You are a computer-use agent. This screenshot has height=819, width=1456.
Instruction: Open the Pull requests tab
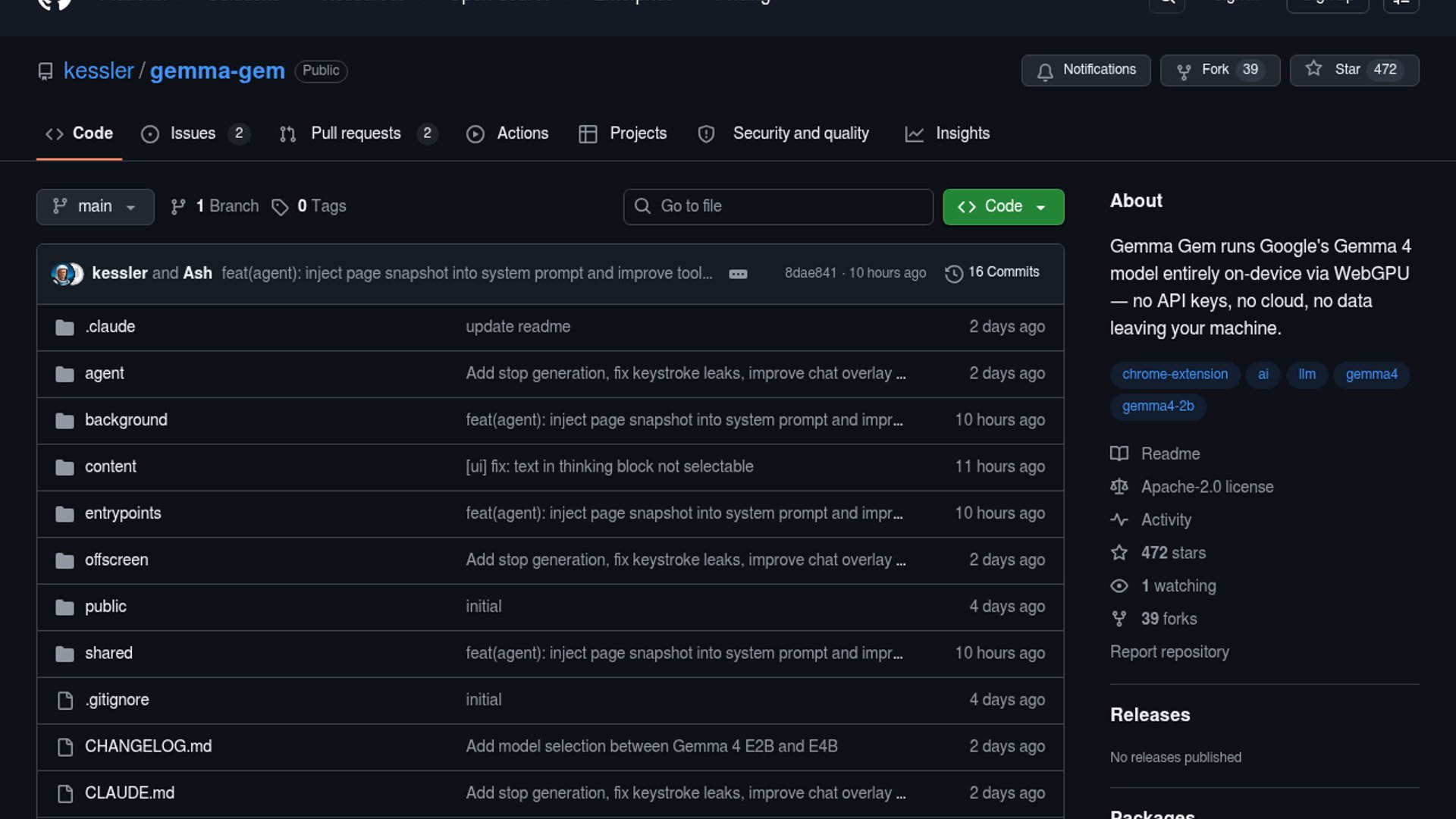tap(355, 133)
